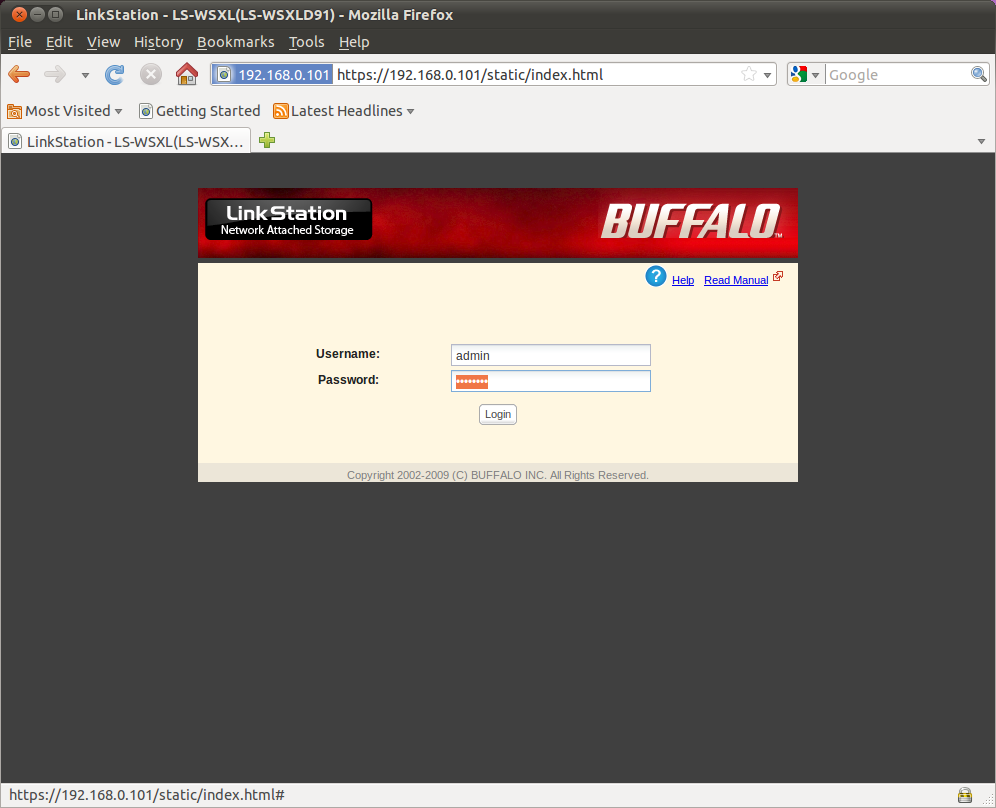Image resolution: width=996 pixels, height=808 pixels.
Task: Click the LinkStation Network Attached Storage logo
Action: point(288,219)
